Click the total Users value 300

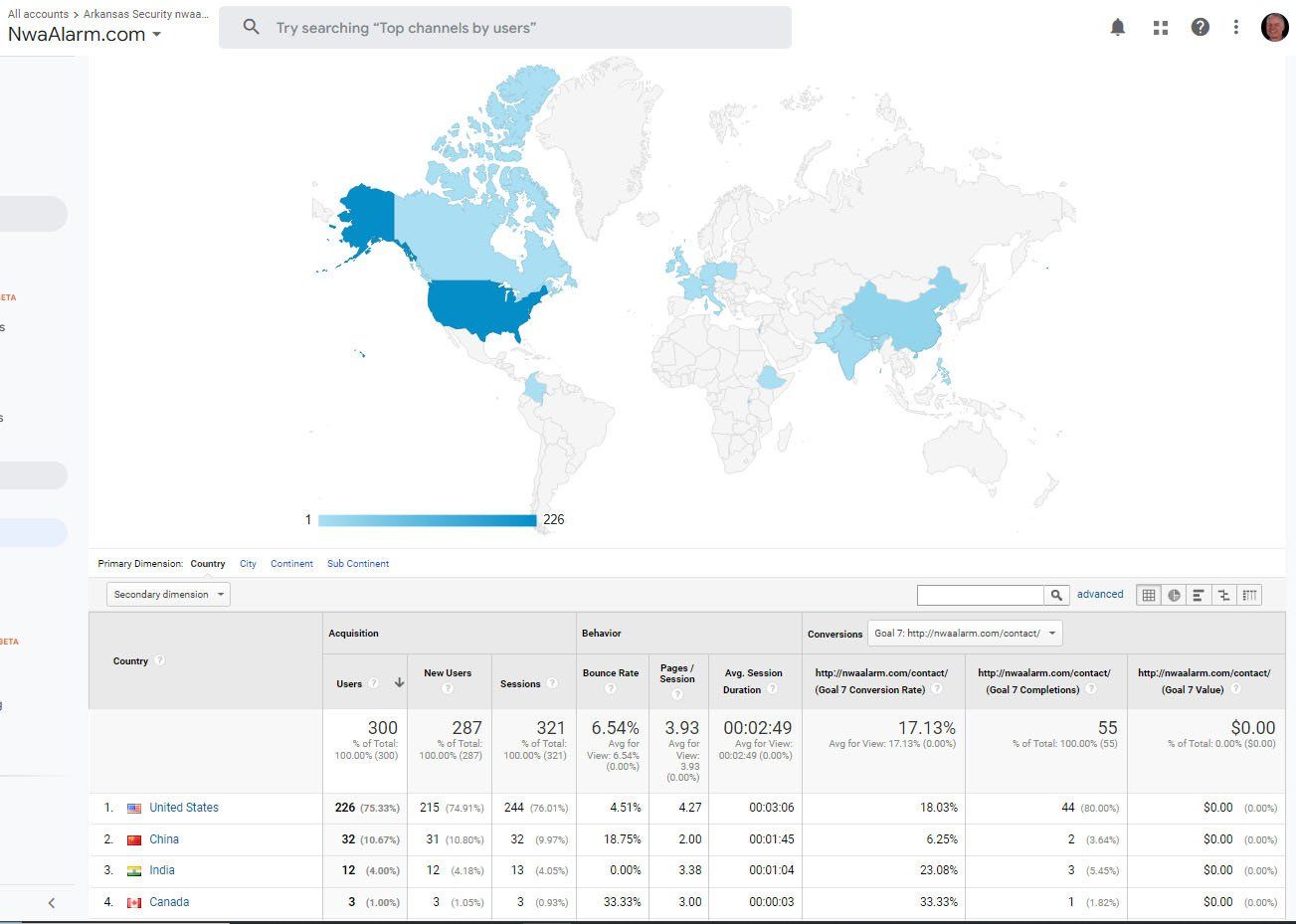[x=382, y=728]
